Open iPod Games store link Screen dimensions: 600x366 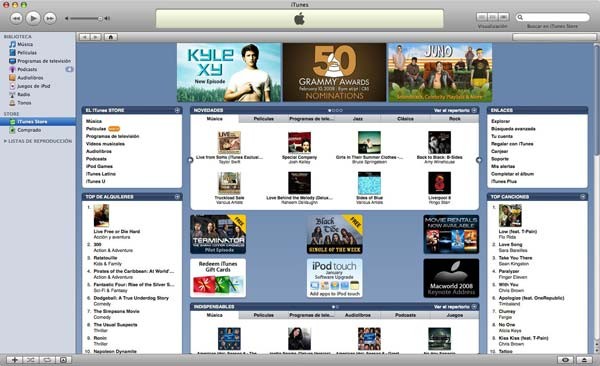coord(99,167)
